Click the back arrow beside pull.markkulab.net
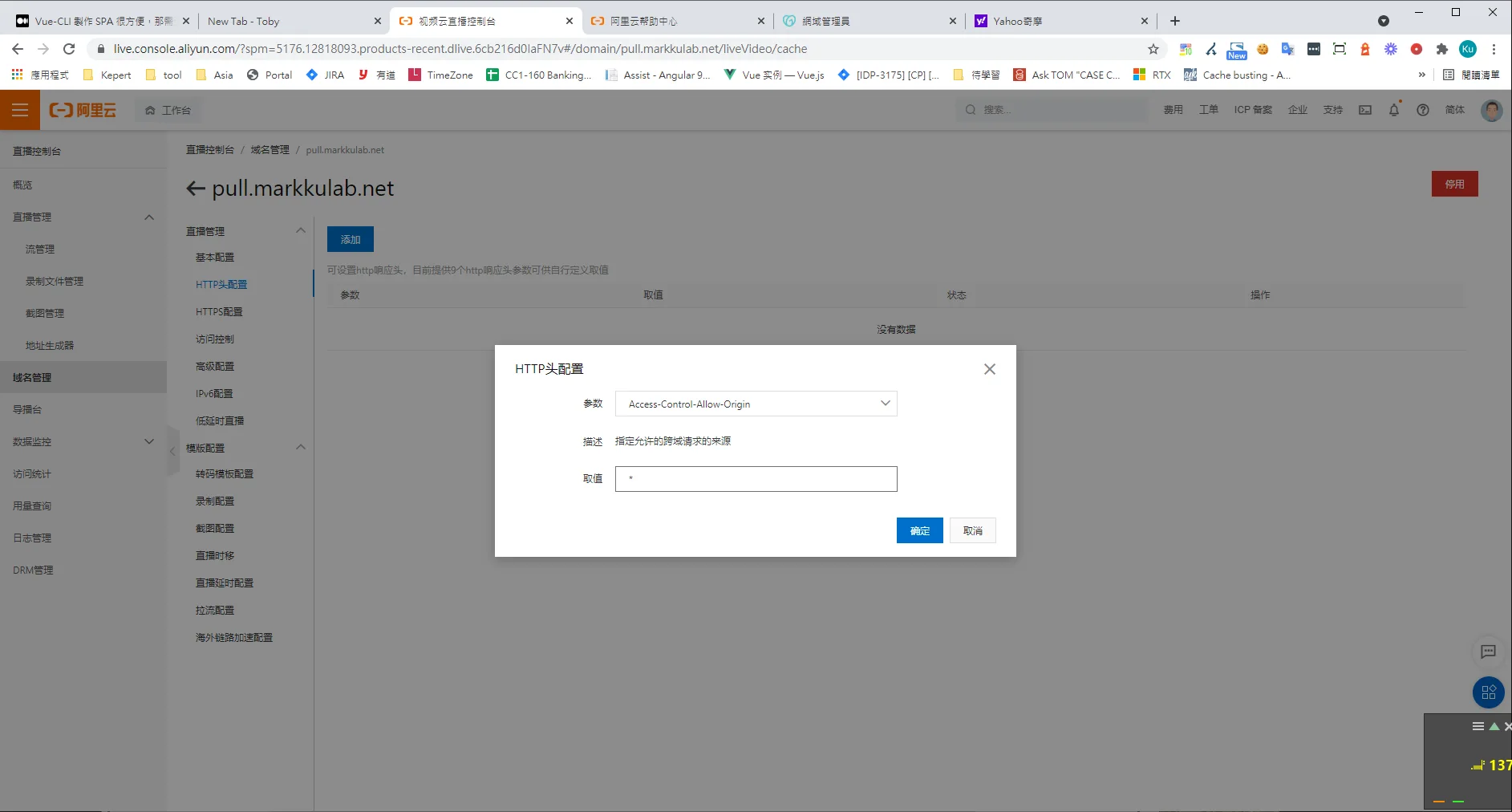This screenshot has height=812, width=1512. (x=195, y=189)
